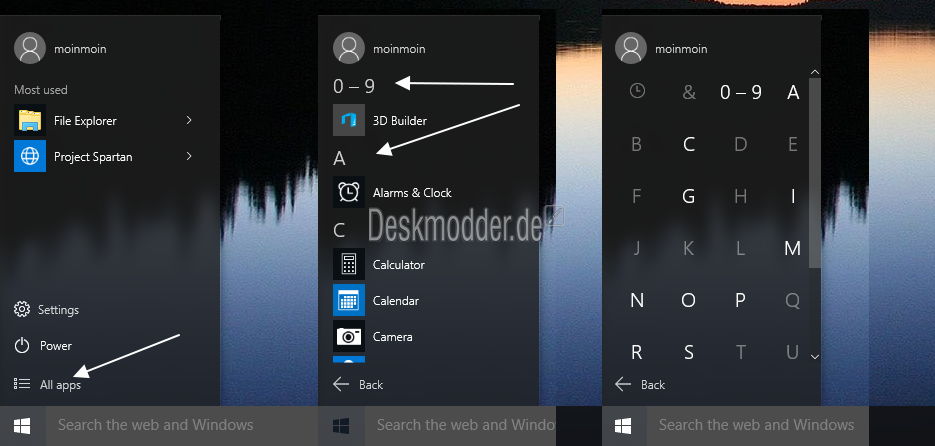Click dimmed letter H in the grid
Viewport: 935px width, 446px height.
(741, 196)
